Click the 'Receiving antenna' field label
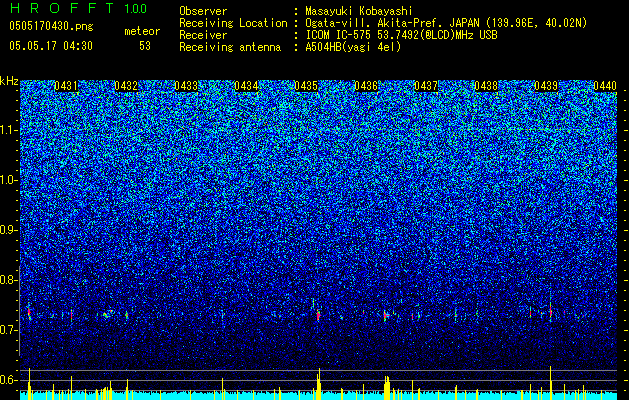This screenshot has height=400, width=629. (x=230, y=47)
